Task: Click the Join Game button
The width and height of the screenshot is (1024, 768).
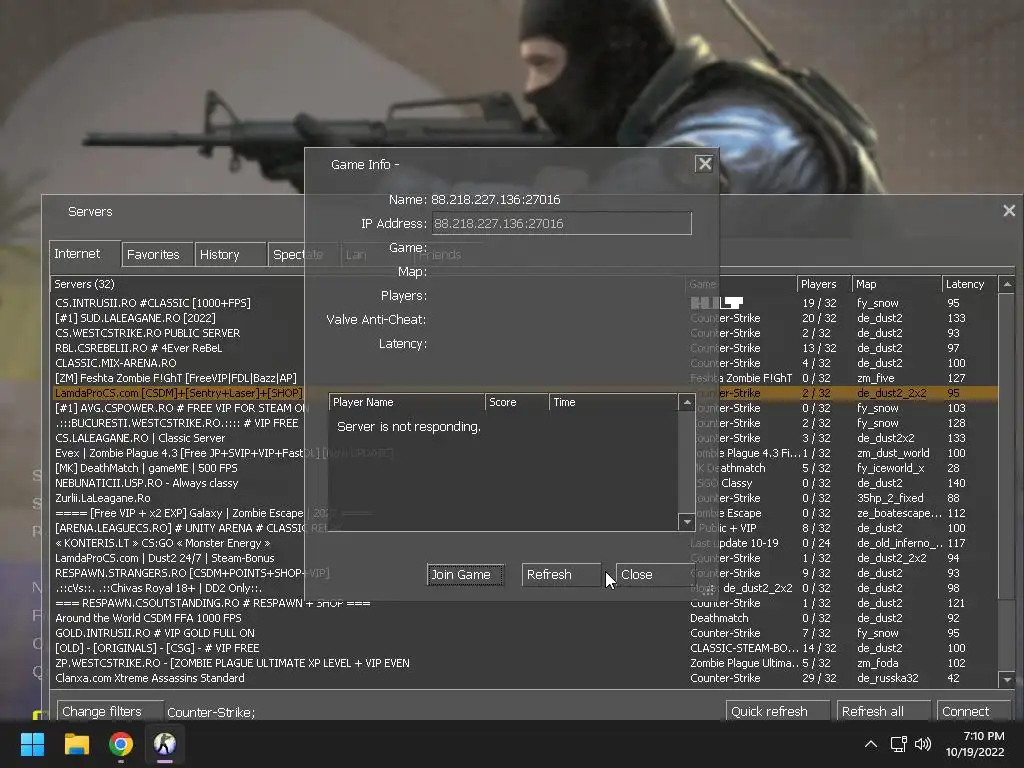Action: tap(465, 575)
